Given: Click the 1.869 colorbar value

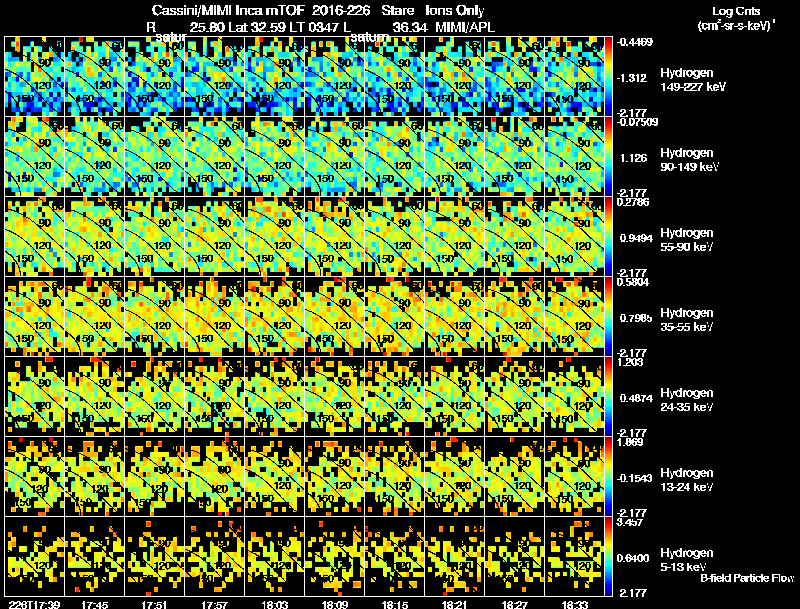Looking at the screenshot, I should [x=630, y=442].
